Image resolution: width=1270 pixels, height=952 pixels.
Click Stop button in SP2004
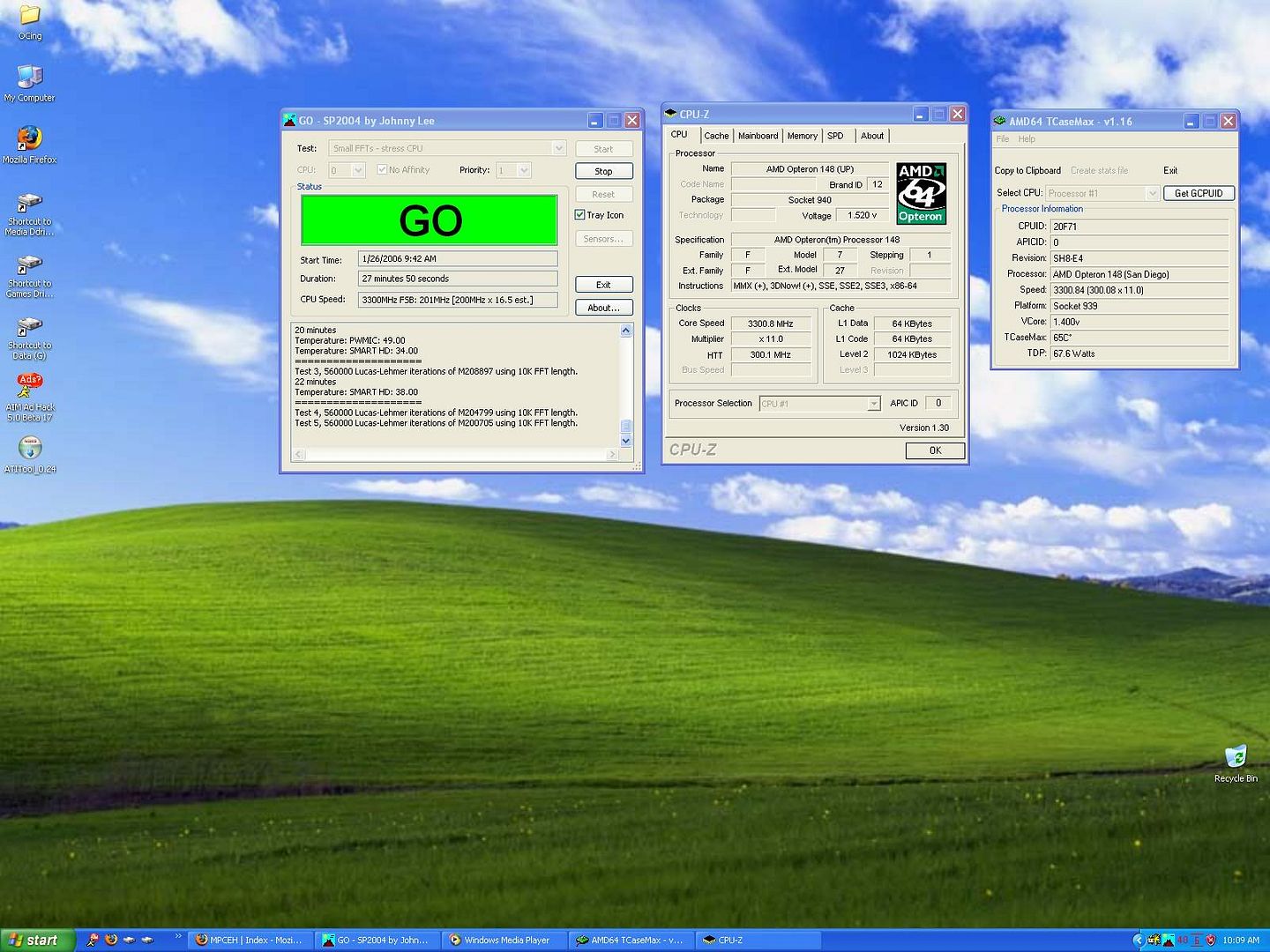point(603,171)
